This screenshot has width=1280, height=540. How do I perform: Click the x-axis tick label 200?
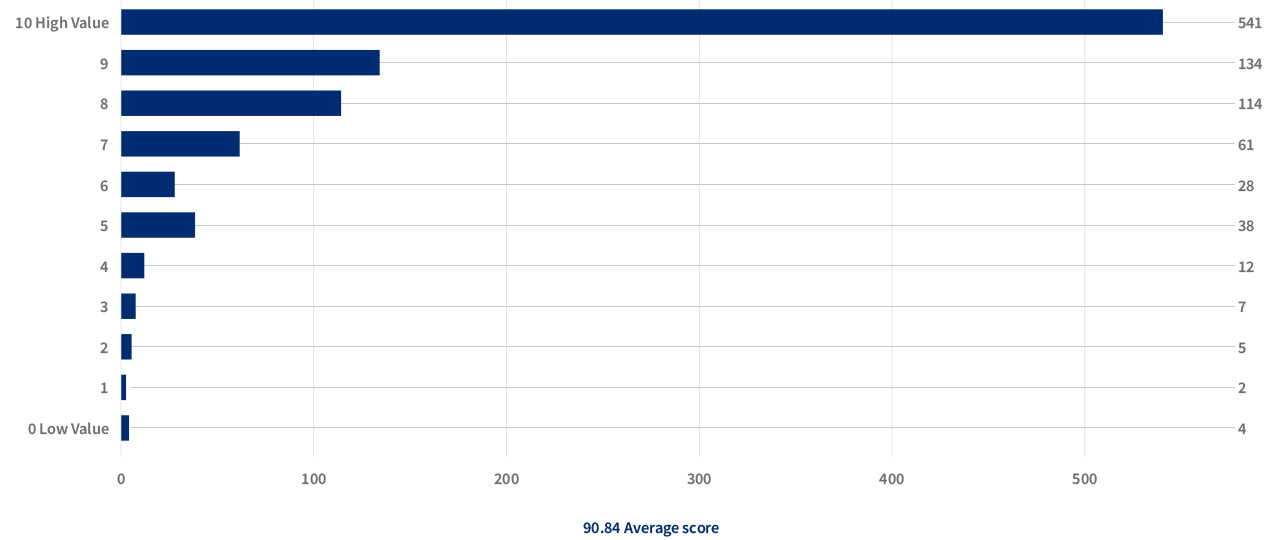pos(507,479)
